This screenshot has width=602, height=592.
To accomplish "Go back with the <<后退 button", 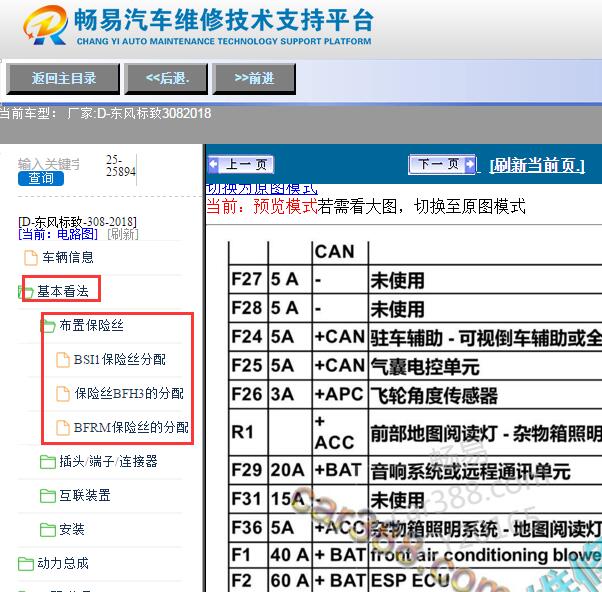I will click(x=166, y=78).
